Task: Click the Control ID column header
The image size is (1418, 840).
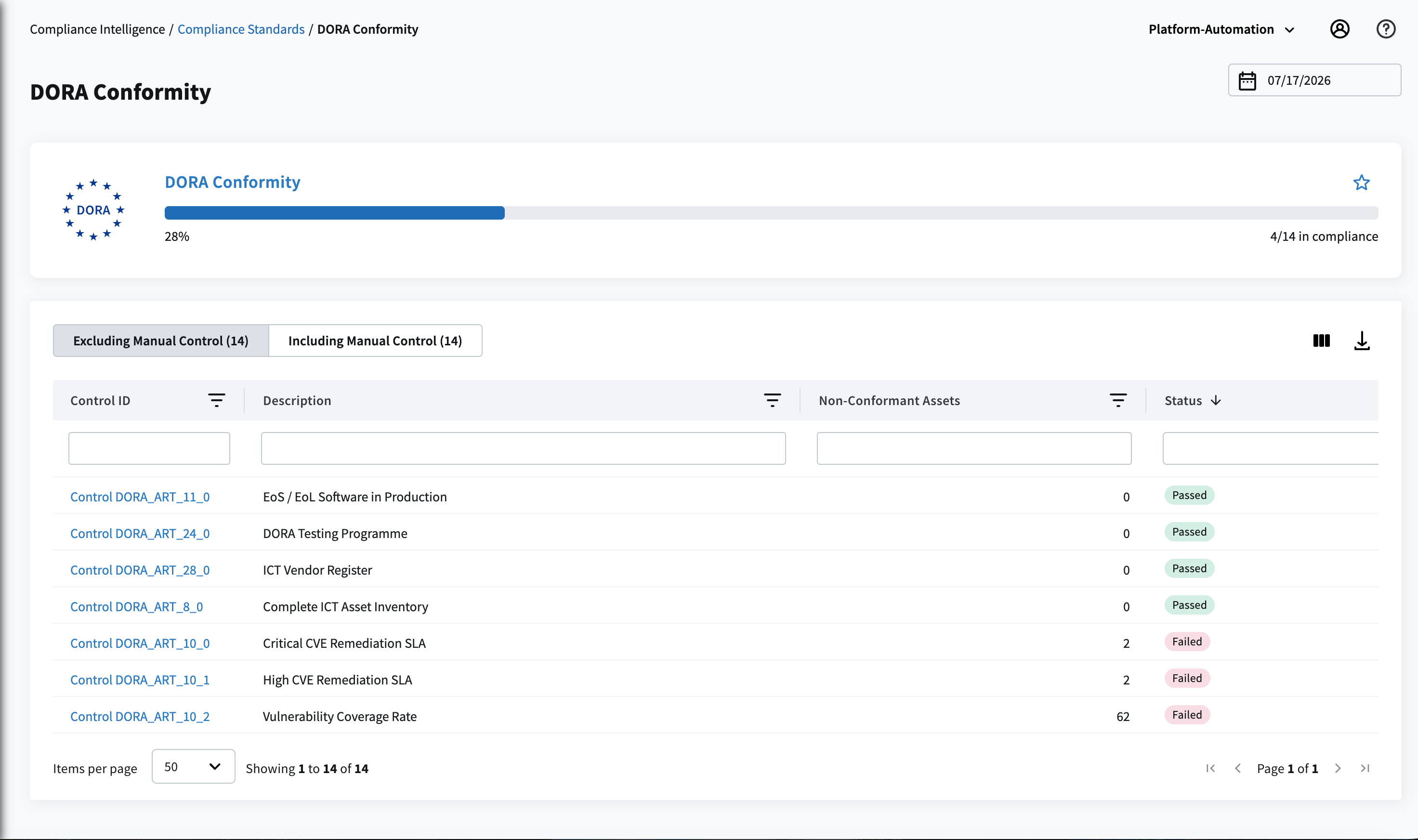Action: point(100,400)
